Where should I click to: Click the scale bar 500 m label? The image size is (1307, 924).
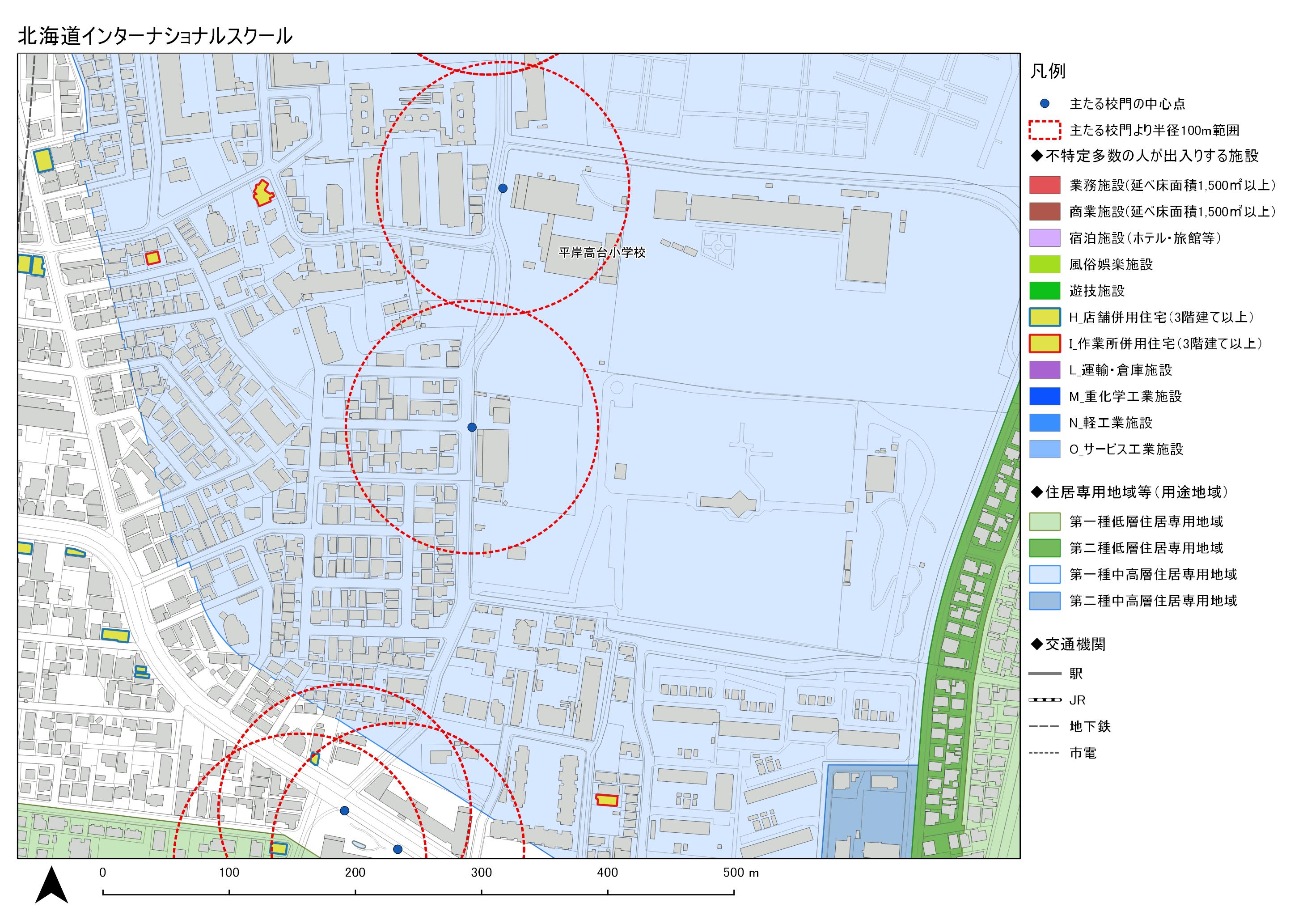[741, 873]
